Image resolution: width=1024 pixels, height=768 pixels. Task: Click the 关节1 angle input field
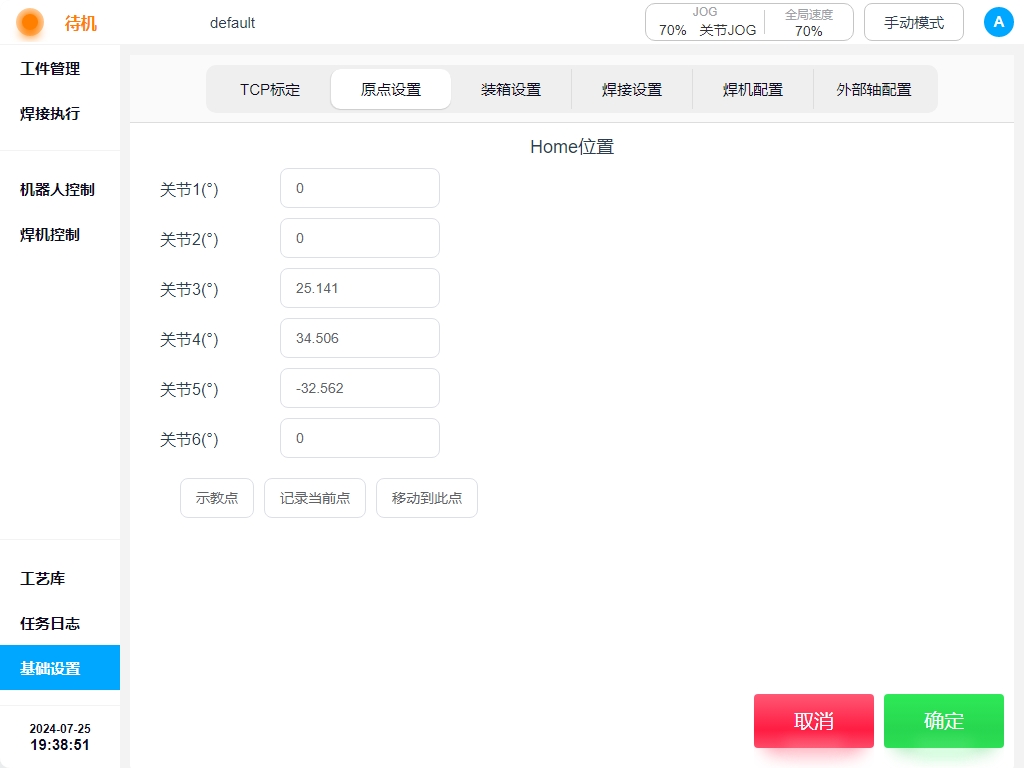(360, 188)
